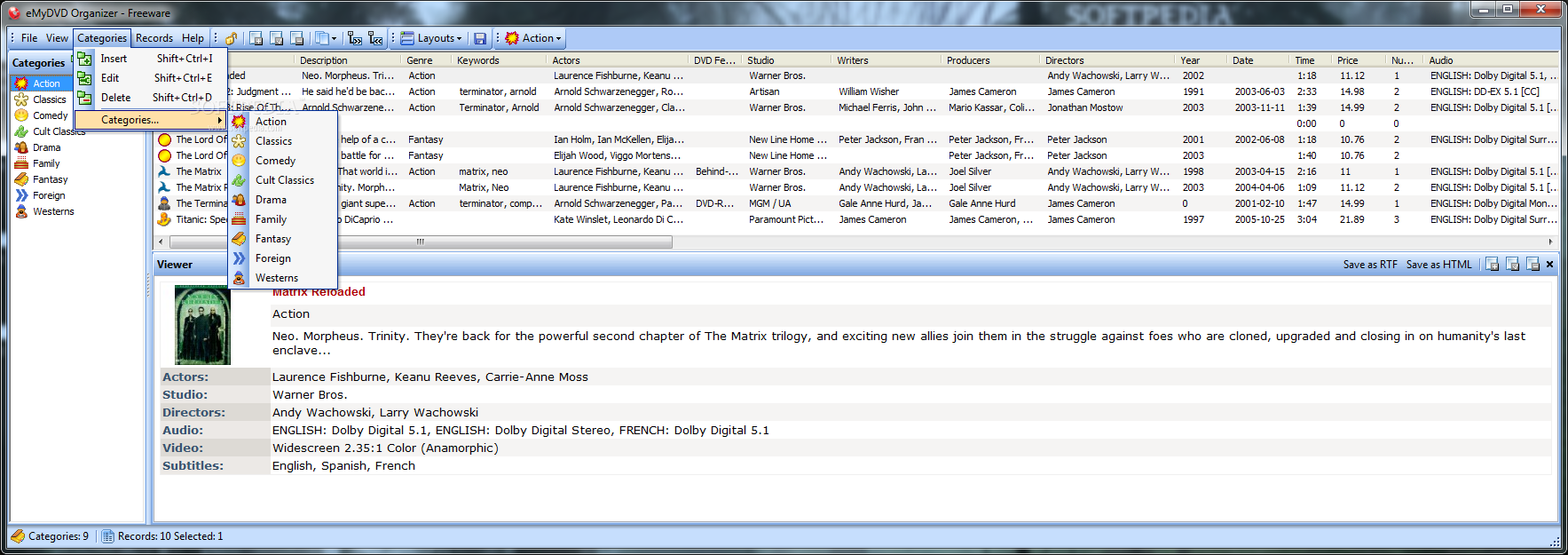Select the Titanic record row
Image resolution: width=1568 pixels, height=555 pixels.
tap(857, 219)
